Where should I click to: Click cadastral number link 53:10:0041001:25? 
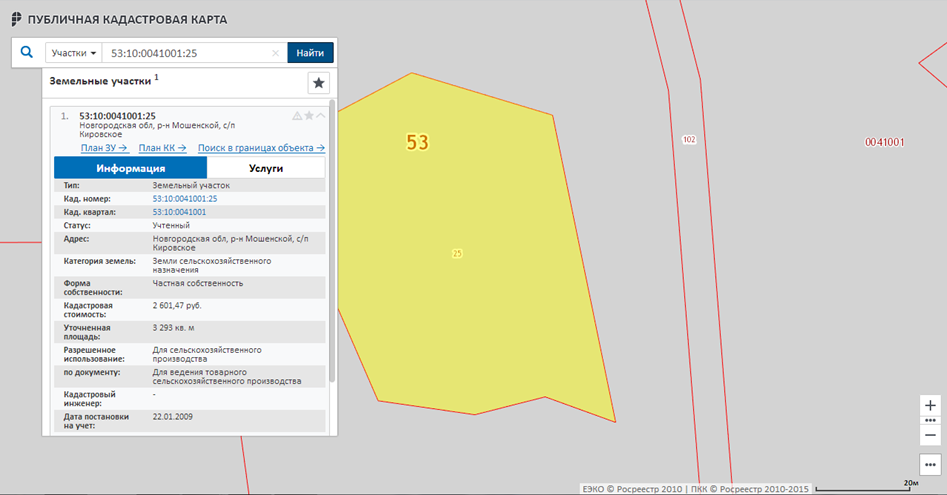point(185,199)
